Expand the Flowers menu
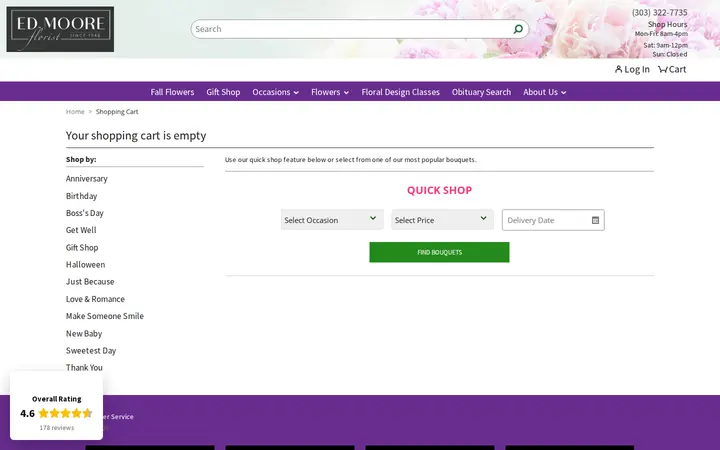The height and width of the screenshot is (450, 720). click(330, 92)
